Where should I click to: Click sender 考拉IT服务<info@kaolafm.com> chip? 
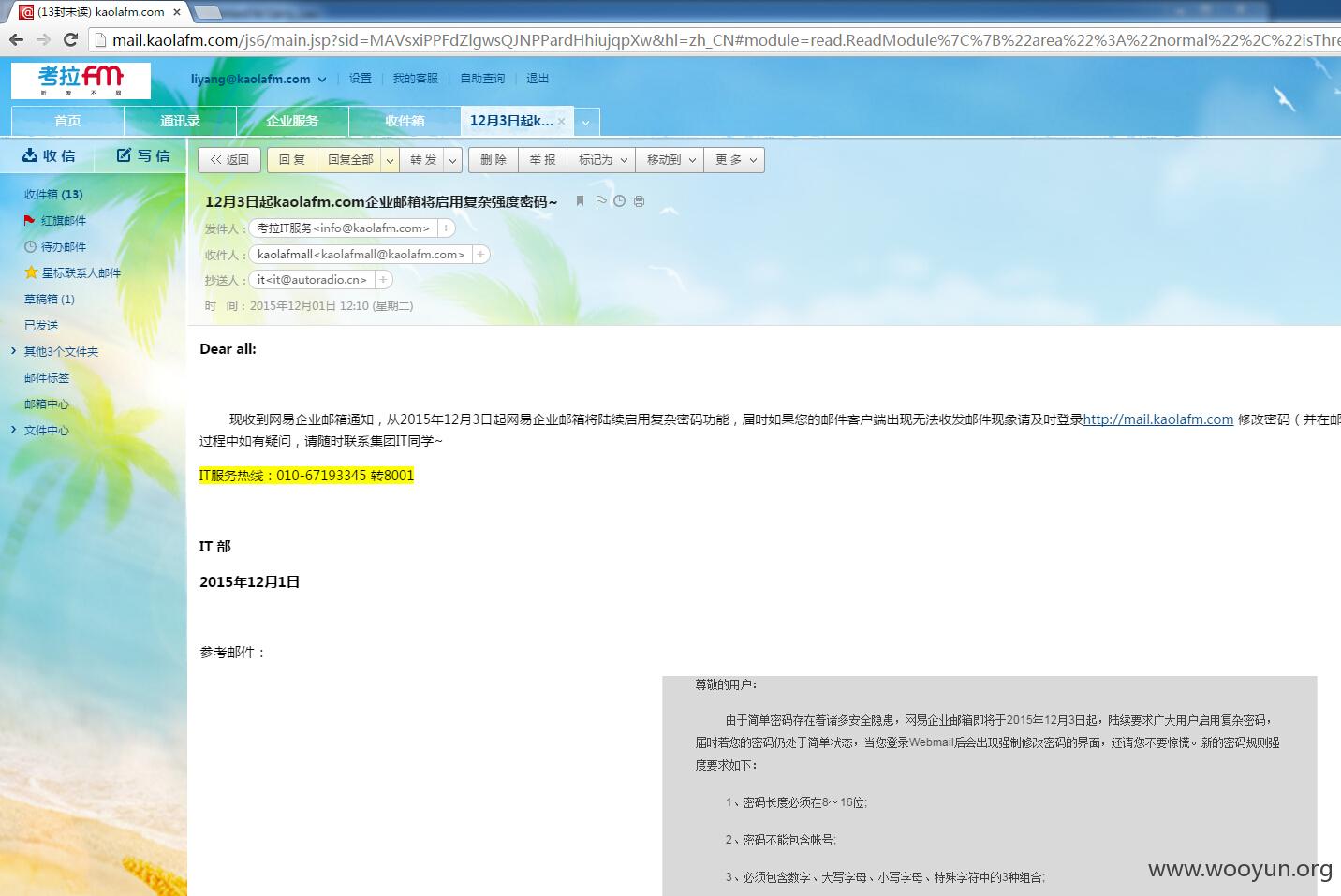click(x=343, y=228)
